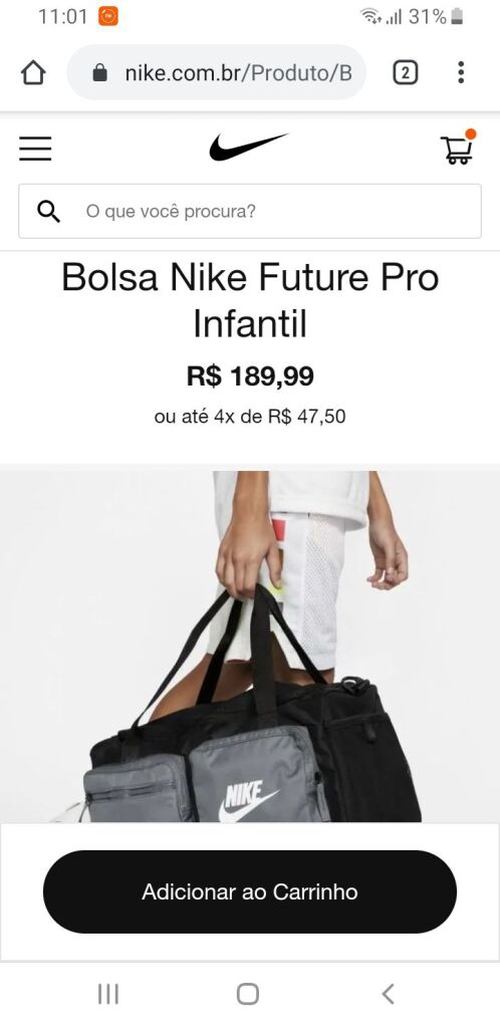Select the nike.com.br address bar
500x1028 pixels.
pyautogui.click(x=216, y=73)
